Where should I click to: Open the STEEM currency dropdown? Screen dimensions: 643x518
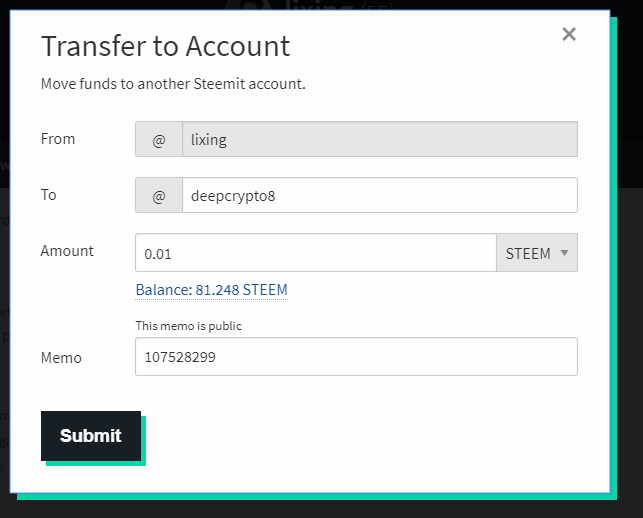(537, 254)
